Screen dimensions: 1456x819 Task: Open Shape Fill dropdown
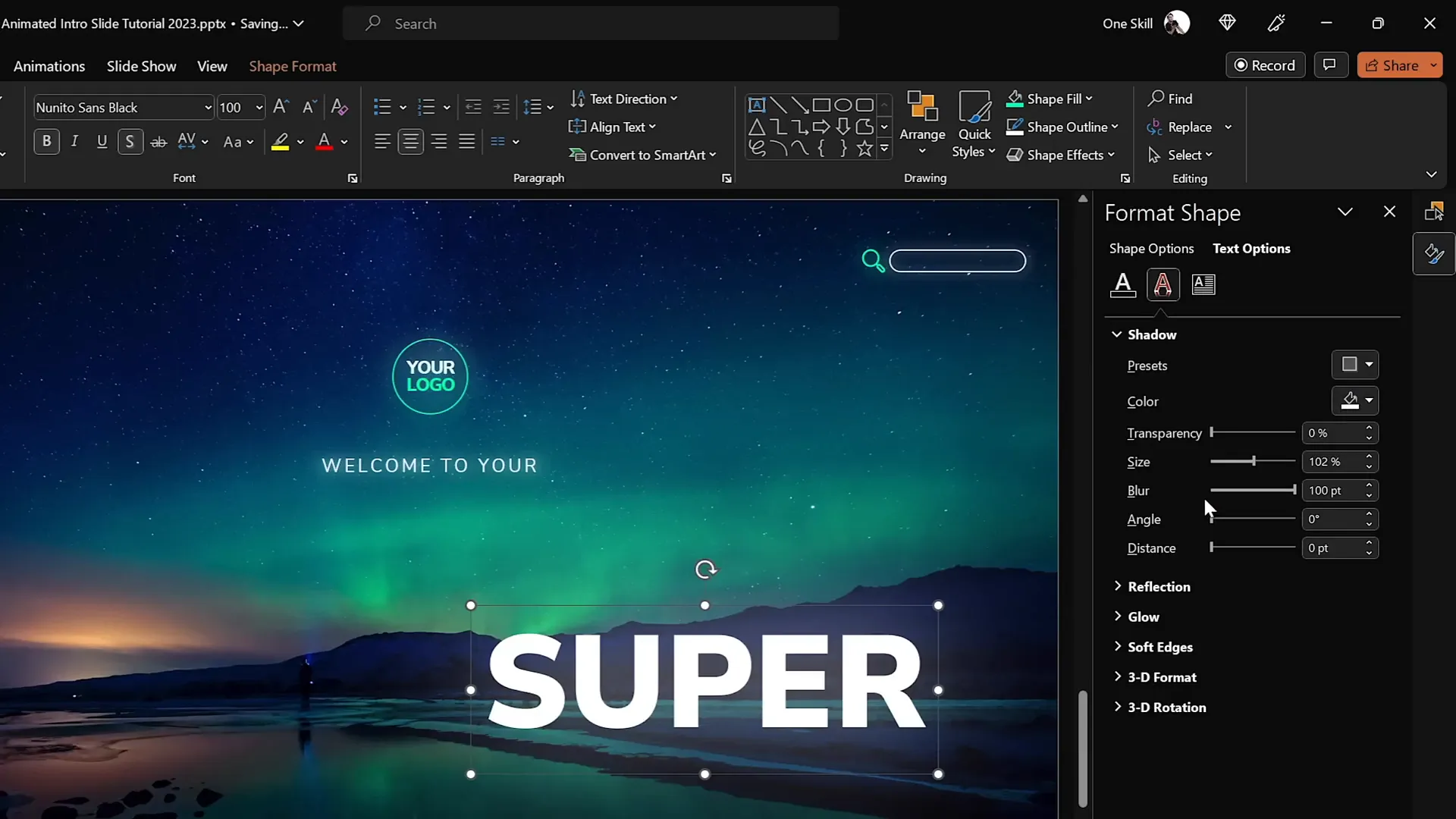point(1050,99)
